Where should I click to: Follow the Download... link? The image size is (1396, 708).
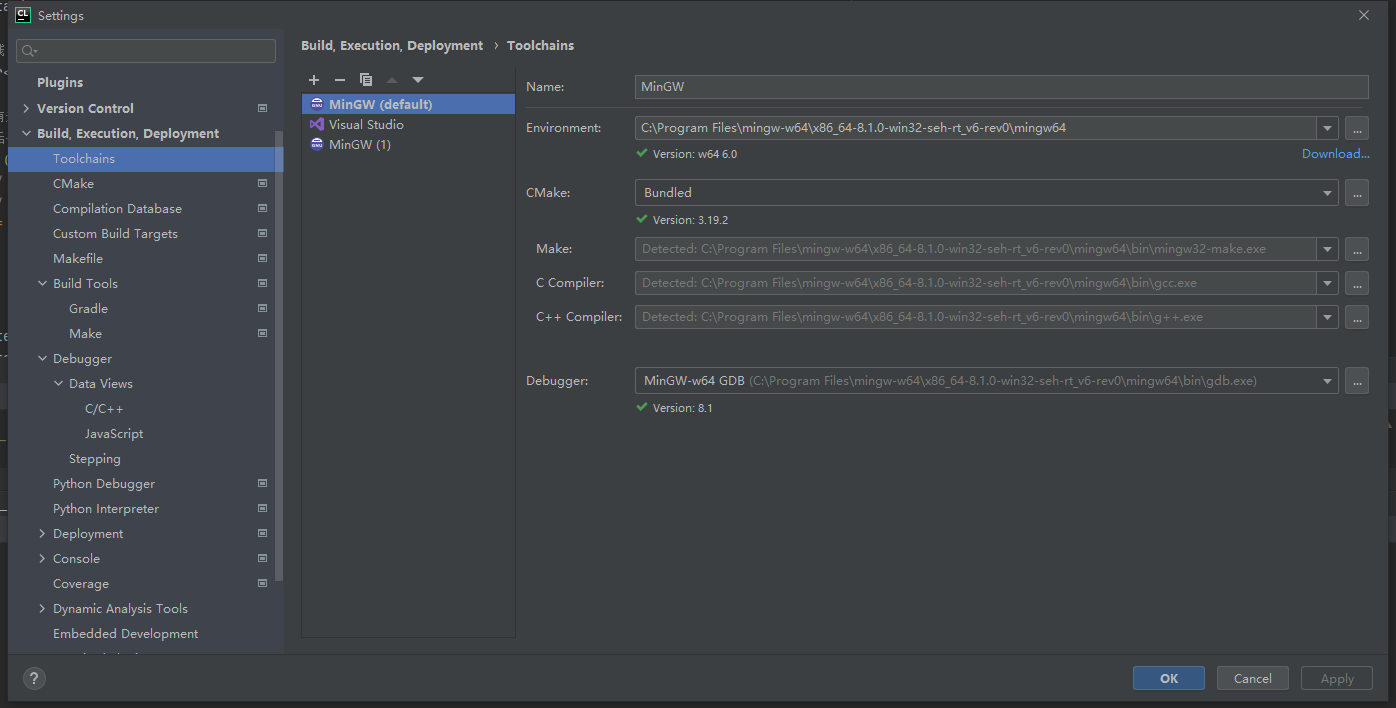[1335, 153]
